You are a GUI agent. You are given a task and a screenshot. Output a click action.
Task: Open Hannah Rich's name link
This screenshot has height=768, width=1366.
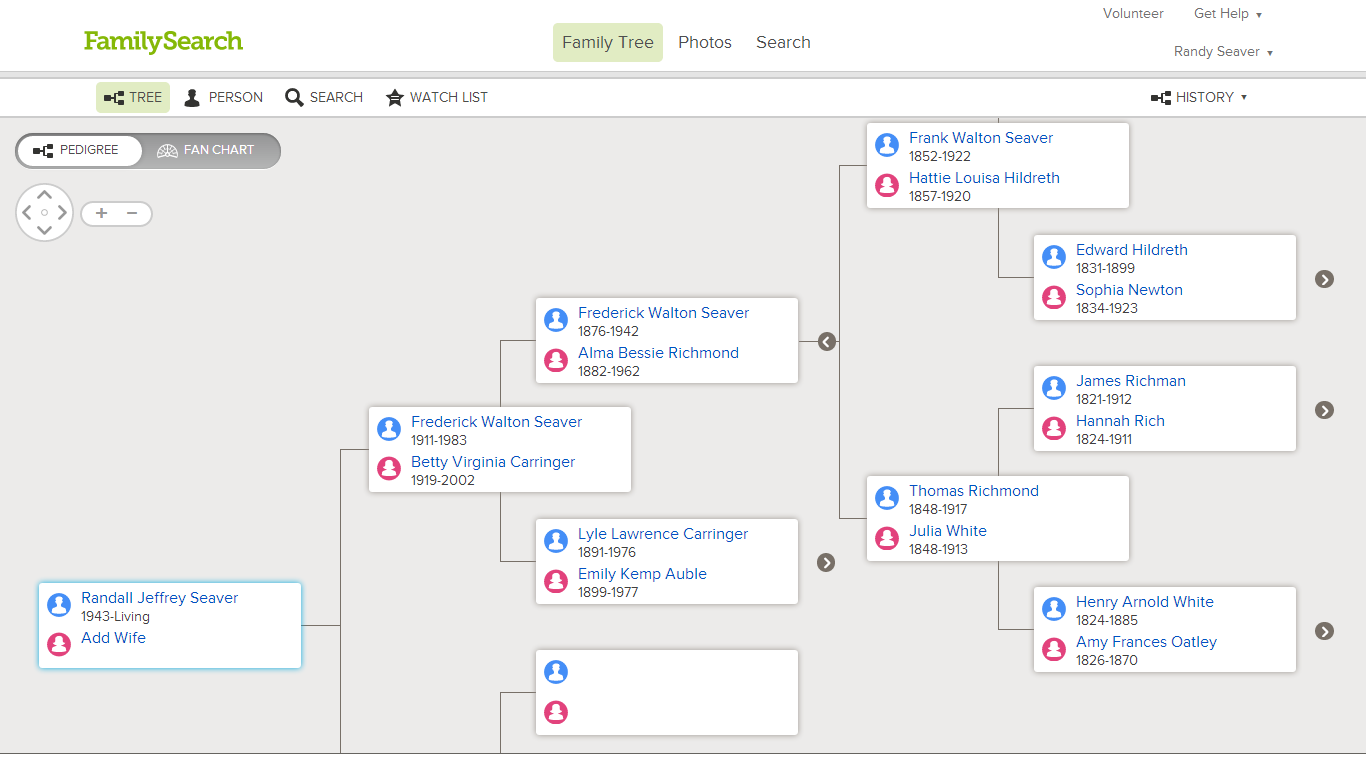pos(1120,421)
